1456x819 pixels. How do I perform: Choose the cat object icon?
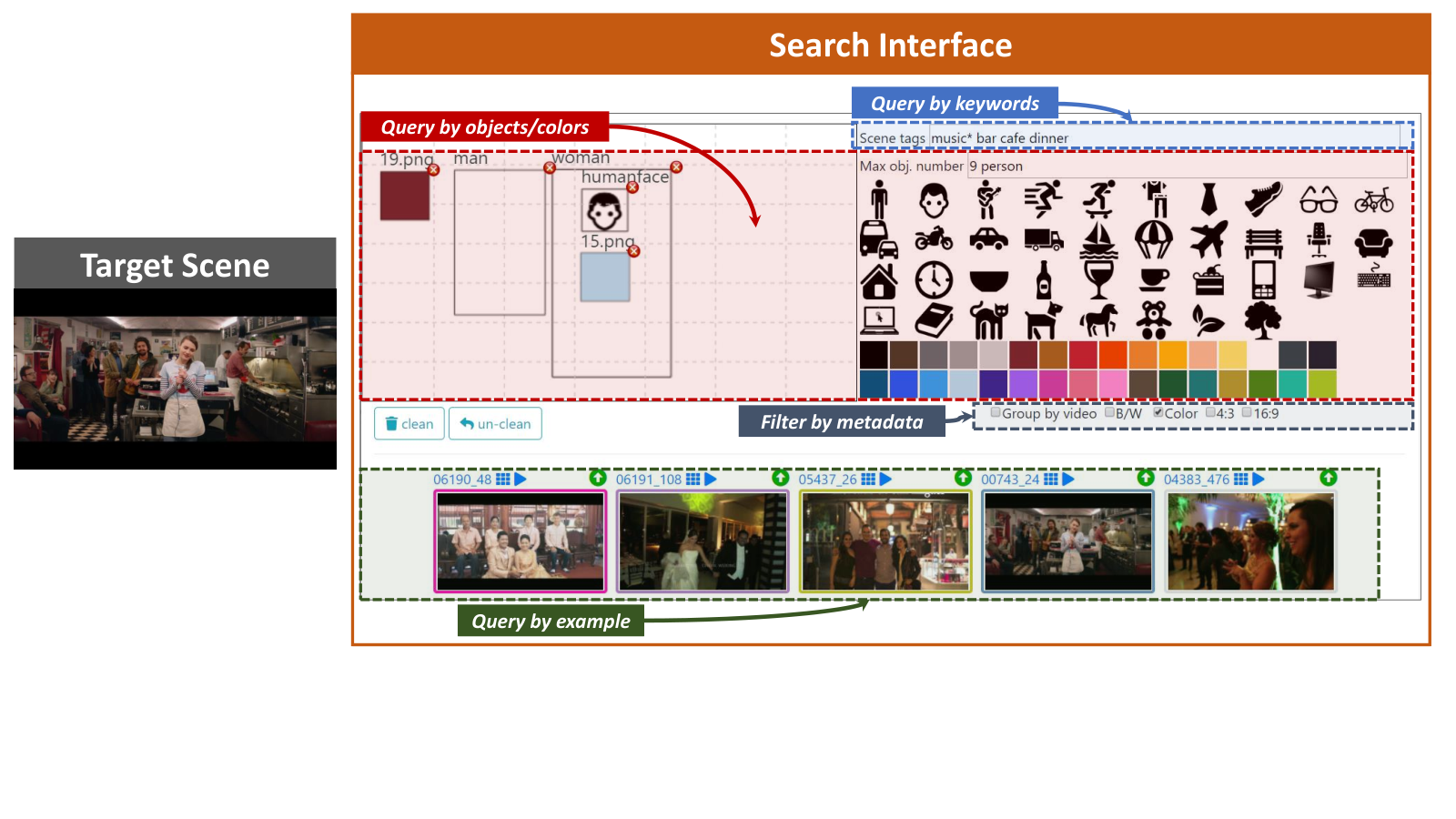pyautogui.click(x=989, y=320)
